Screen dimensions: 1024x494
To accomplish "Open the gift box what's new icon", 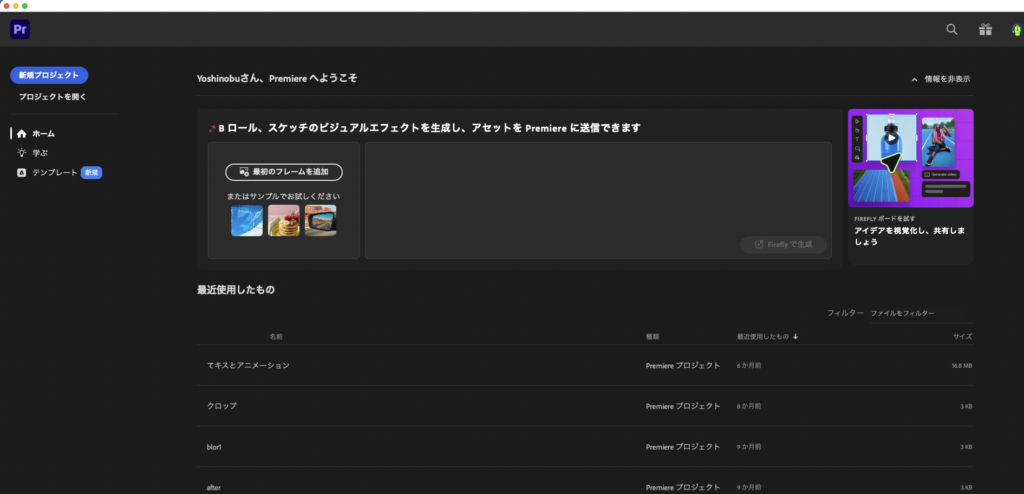I will point(985,29).
